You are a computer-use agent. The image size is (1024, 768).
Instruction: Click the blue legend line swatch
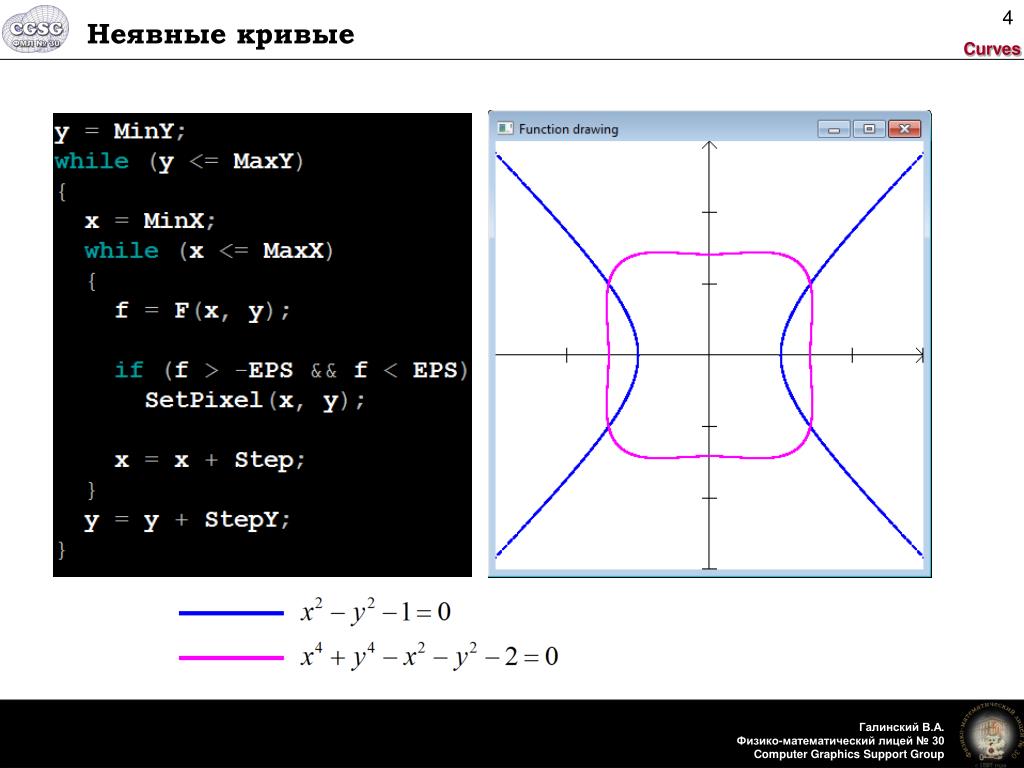point(231,613)
